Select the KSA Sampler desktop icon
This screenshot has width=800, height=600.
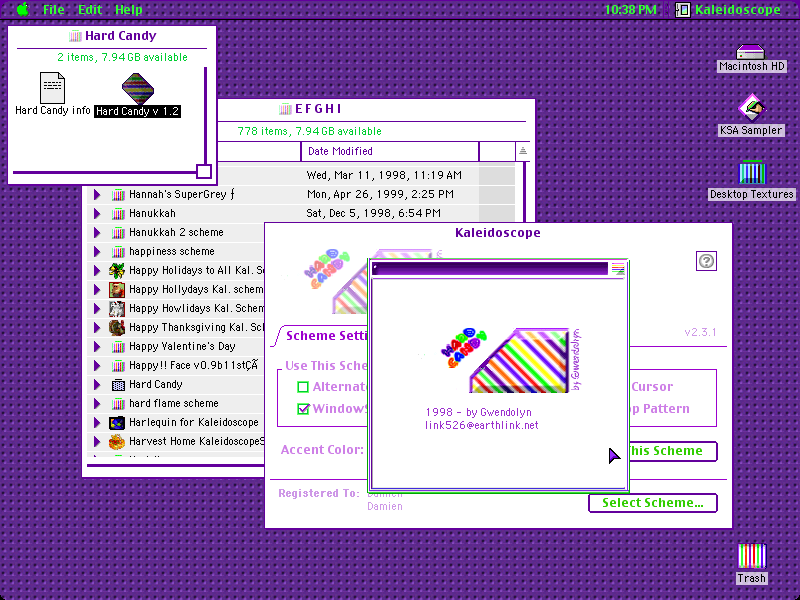point(751,107)
